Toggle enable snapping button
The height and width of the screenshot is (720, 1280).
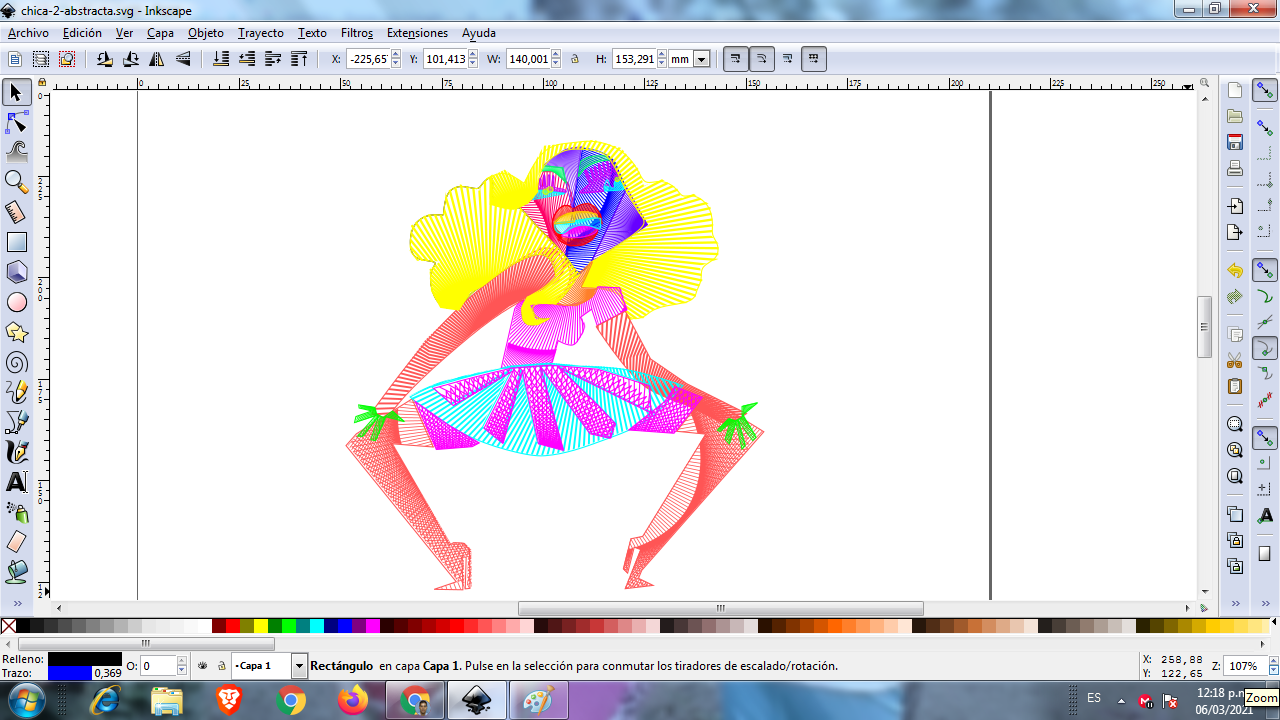1265,91
